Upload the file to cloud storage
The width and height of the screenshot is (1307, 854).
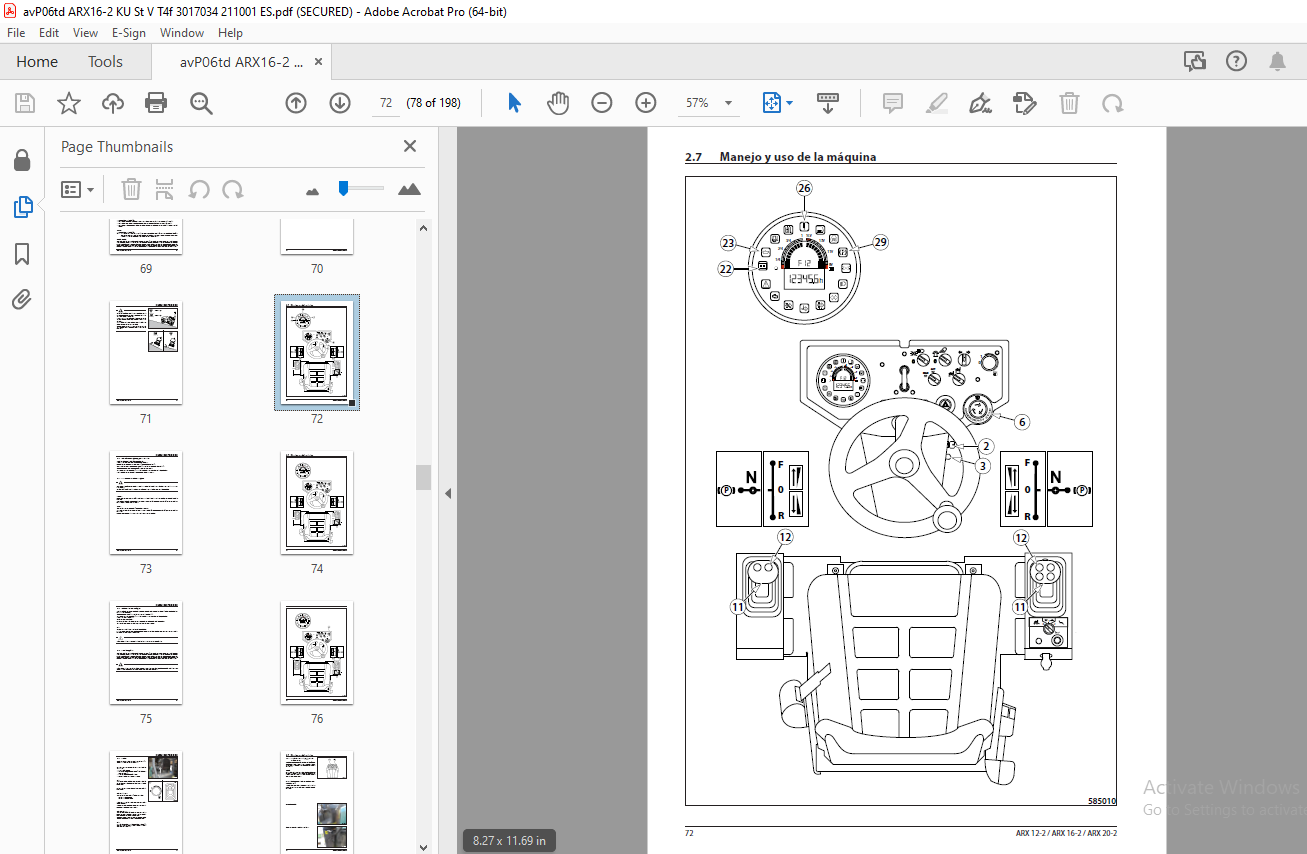click(112, 103)
